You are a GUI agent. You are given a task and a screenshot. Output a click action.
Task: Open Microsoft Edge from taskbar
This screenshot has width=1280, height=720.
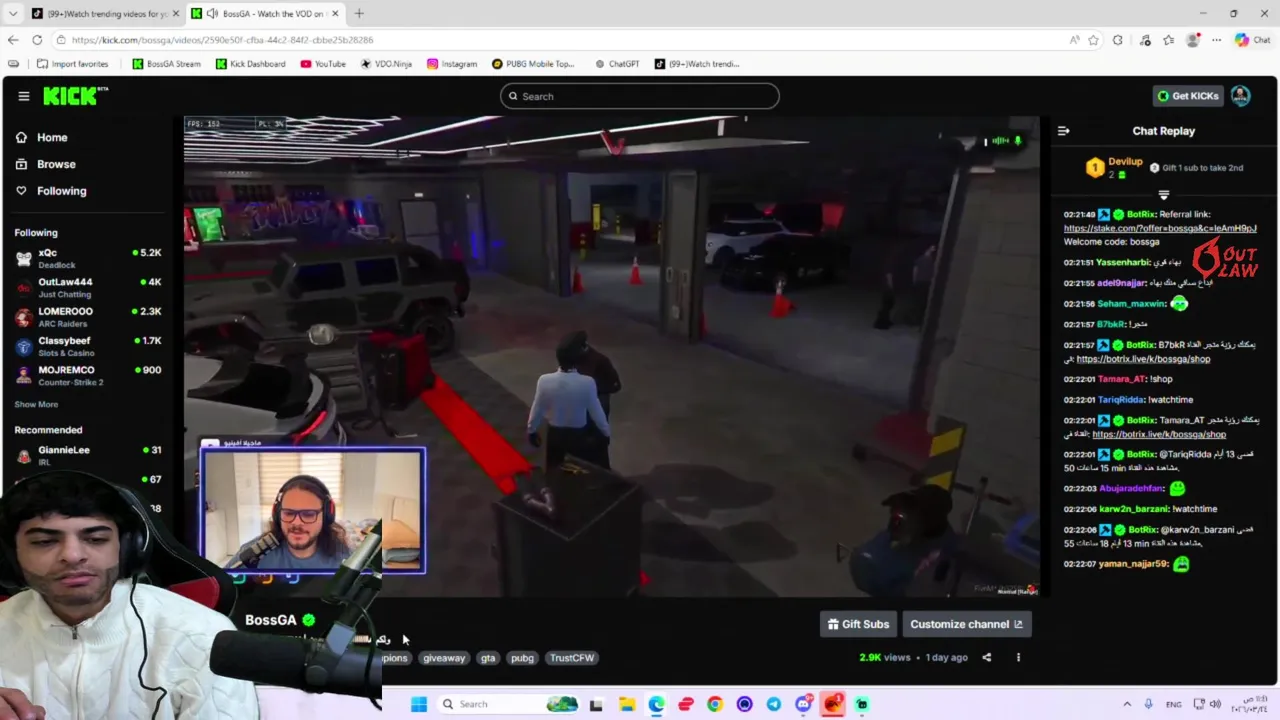pos(656,704)
